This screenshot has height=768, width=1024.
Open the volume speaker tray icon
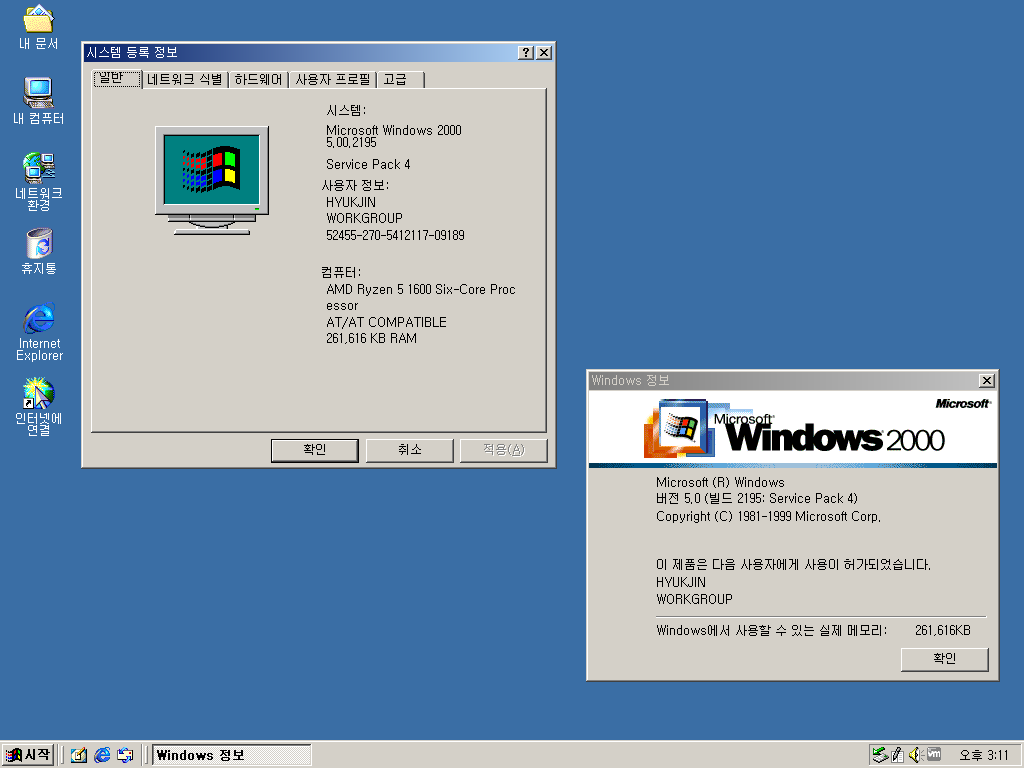pyautogui.click(x=915, y=755)
